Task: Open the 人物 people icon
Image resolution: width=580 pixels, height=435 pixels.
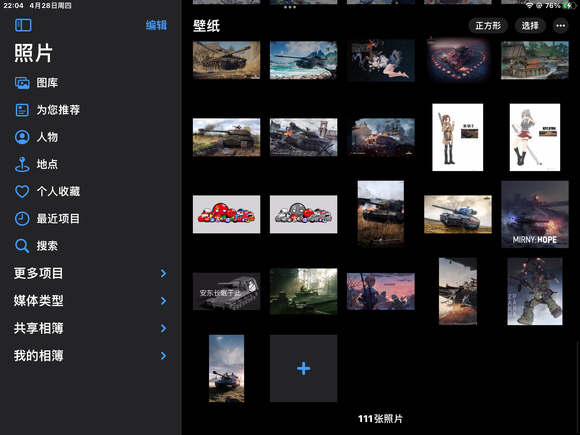Action: pos(22,137)
